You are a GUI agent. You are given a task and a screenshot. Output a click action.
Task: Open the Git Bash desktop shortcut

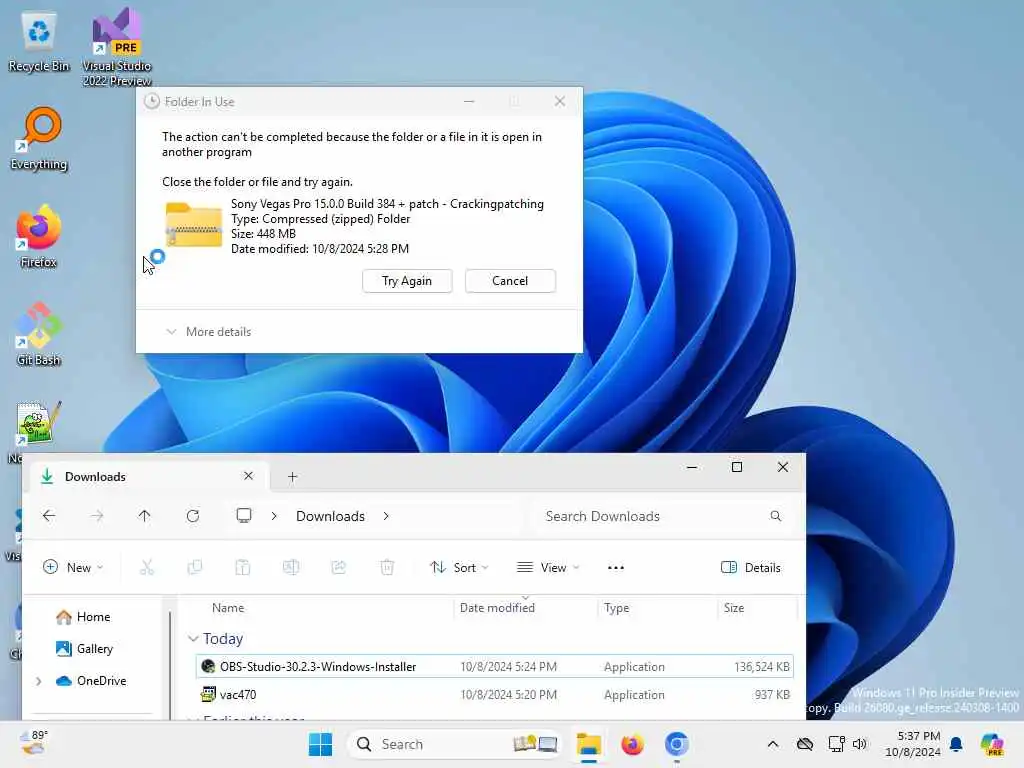[x=39, y=334]
